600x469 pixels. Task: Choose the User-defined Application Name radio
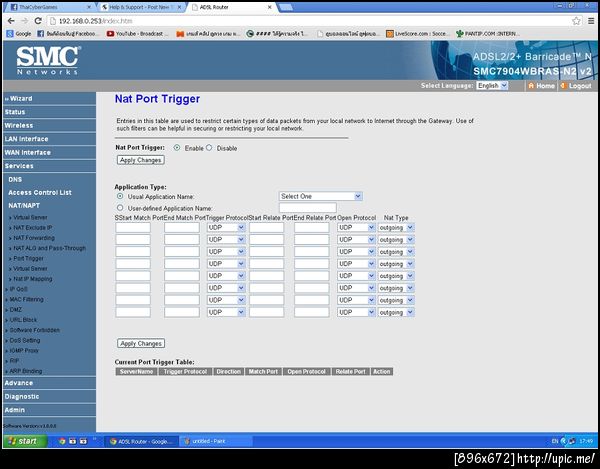(x=120, y=208)
